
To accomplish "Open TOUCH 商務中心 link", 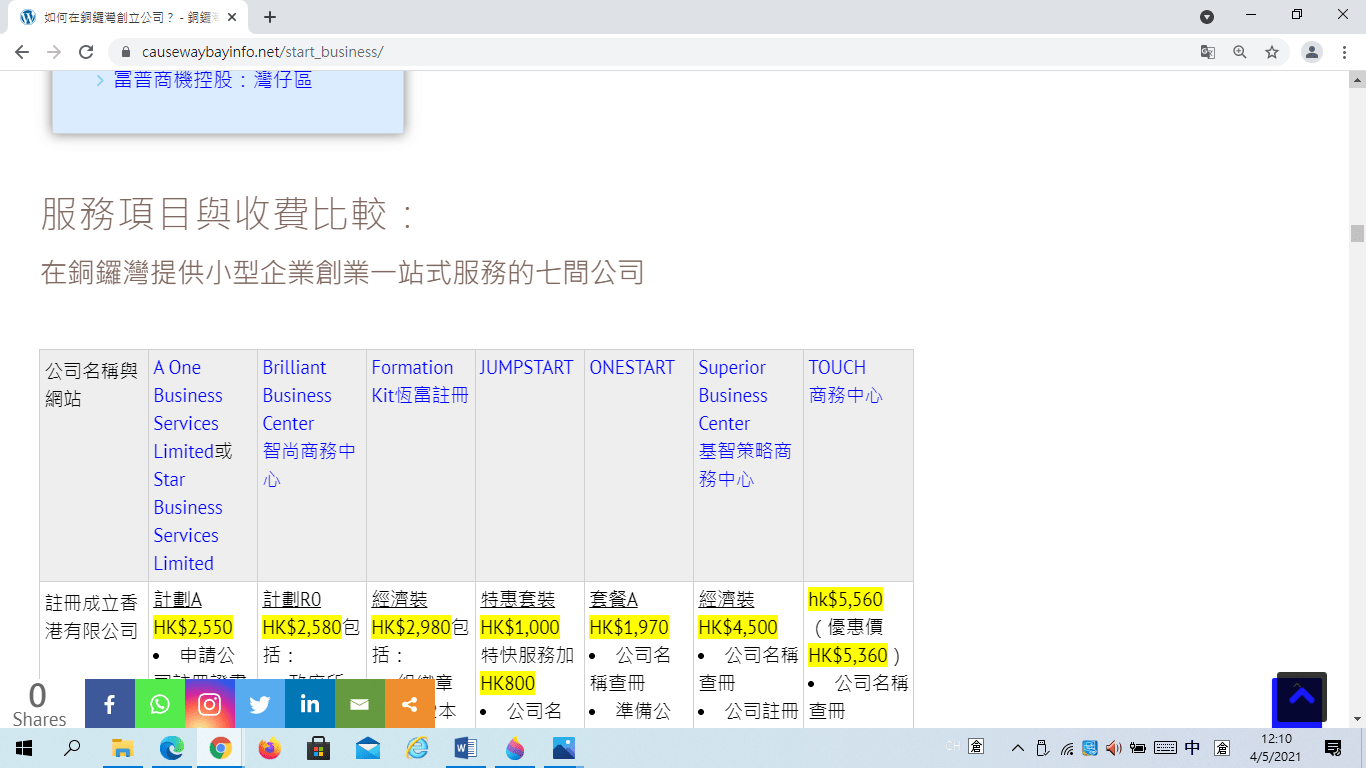I will 846,381.
